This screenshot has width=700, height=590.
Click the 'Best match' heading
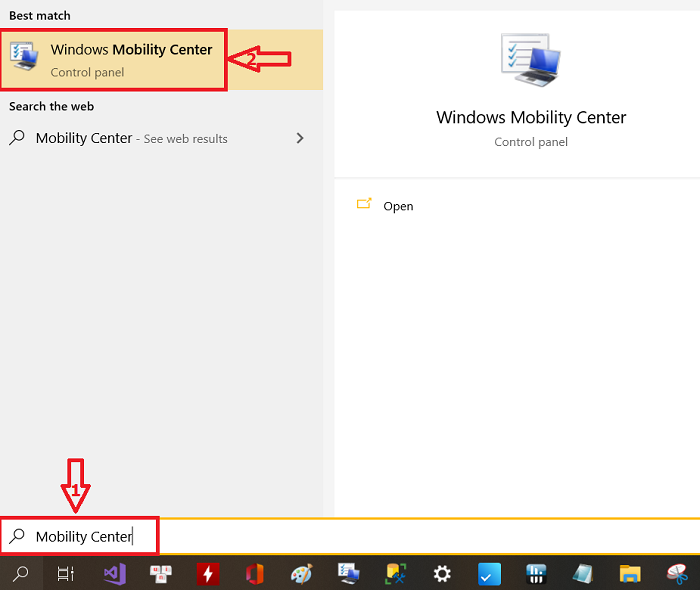pyautogui.click(x=40, y=16)
